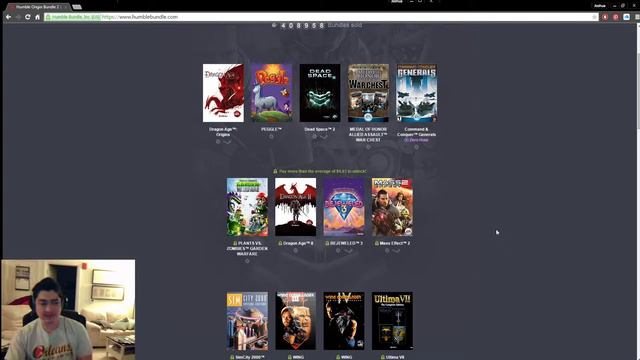
Task: Open the Wing Commander IV cover art
Action: (344, 321)
